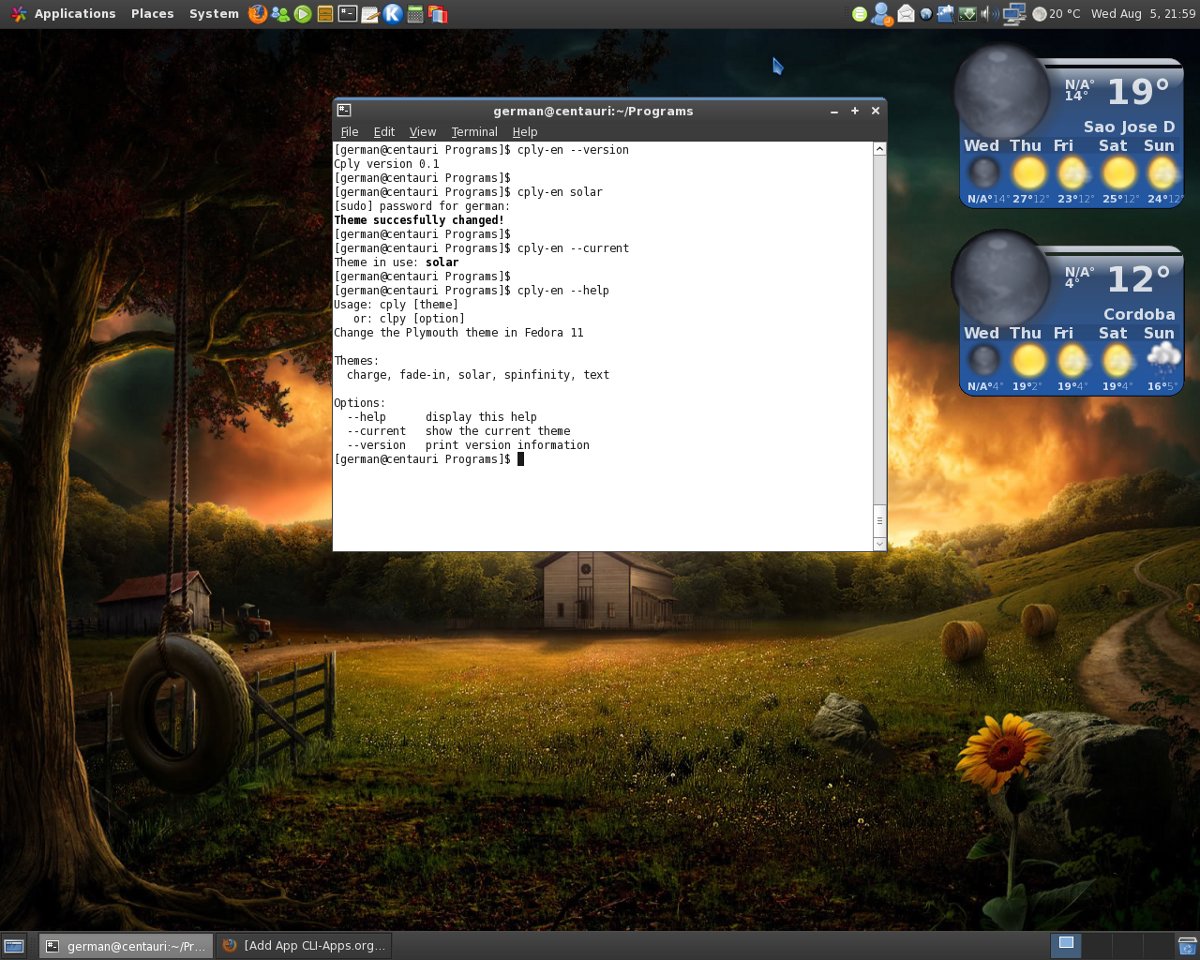Click the Sao Jose weather moon icon
Image resolution: width=1200 pixels, height=960 pixels.
click(x=1001, y=92)
